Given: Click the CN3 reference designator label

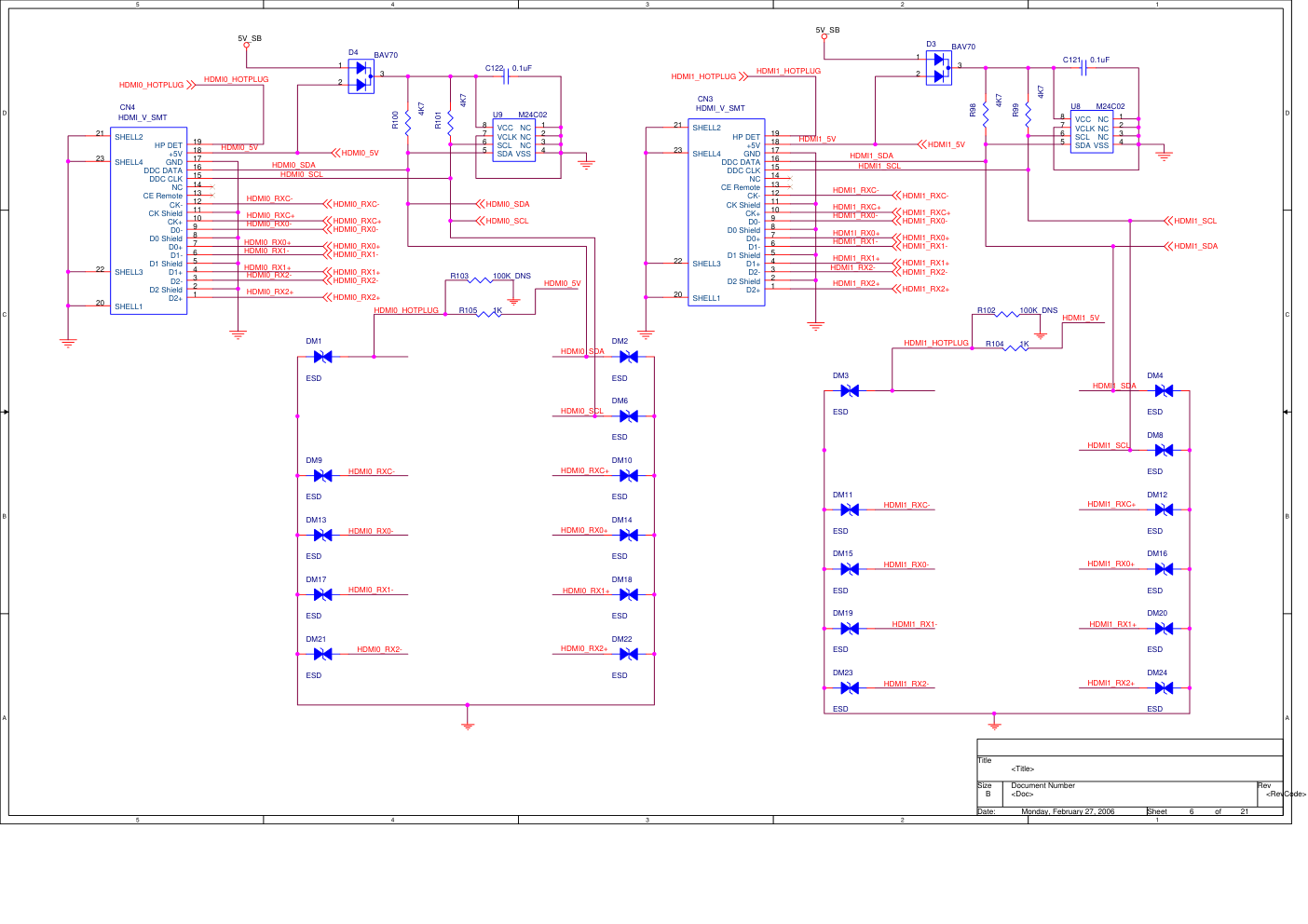Looking at the screenshot, I should 705,100.
